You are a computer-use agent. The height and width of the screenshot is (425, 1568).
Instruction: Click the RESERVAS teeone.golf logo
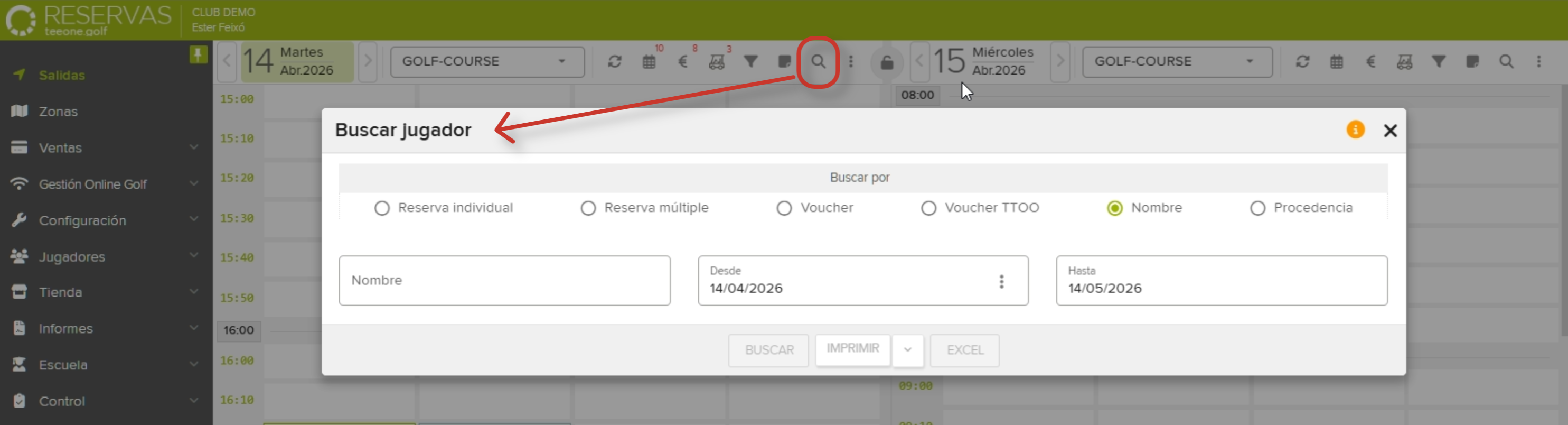click(x=89, y=20)
